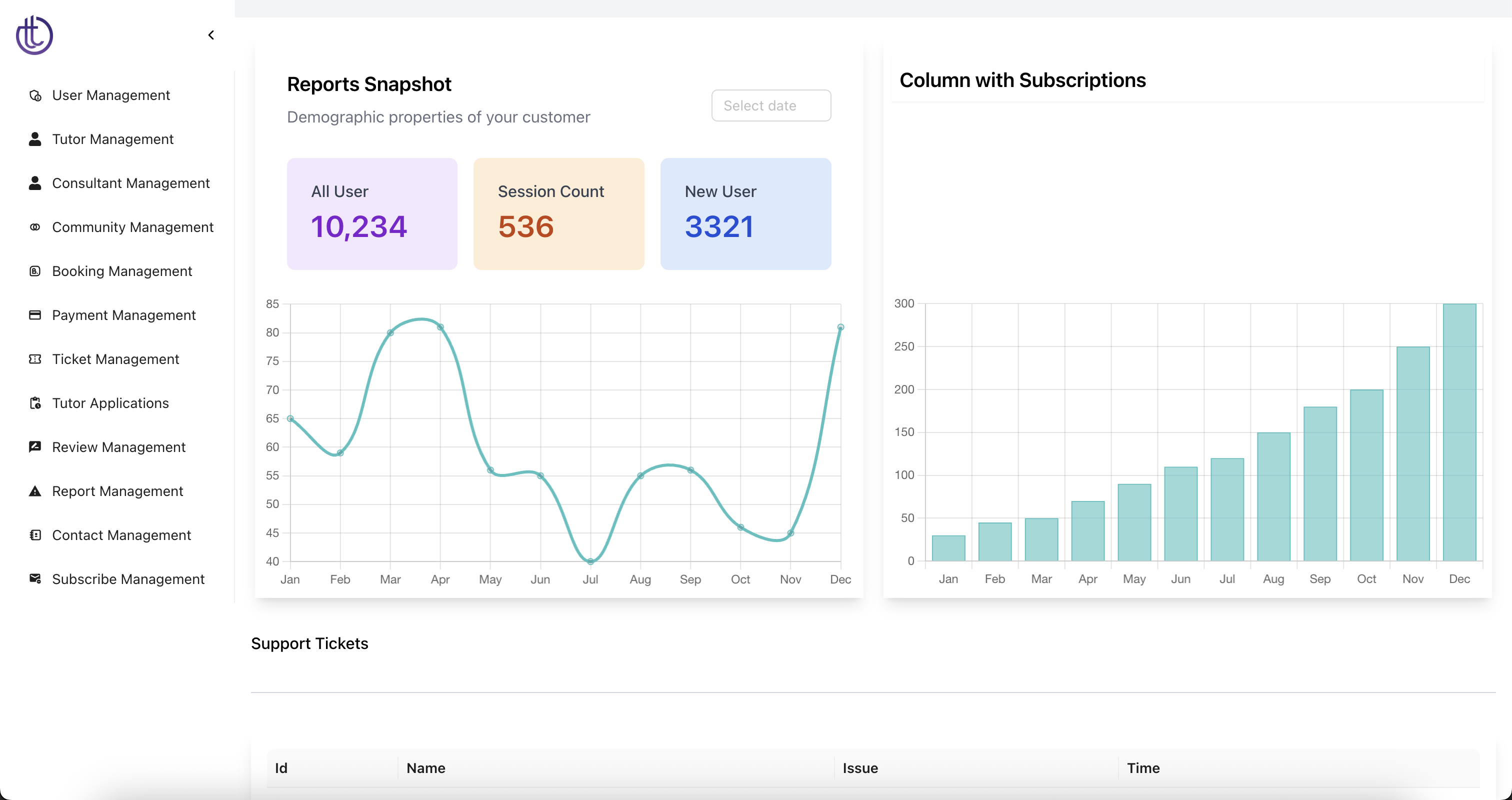The height and width of the screenshot is (800, 1512).
Task: Click the Report Management warning icon
Action: (x=35, y=490)
